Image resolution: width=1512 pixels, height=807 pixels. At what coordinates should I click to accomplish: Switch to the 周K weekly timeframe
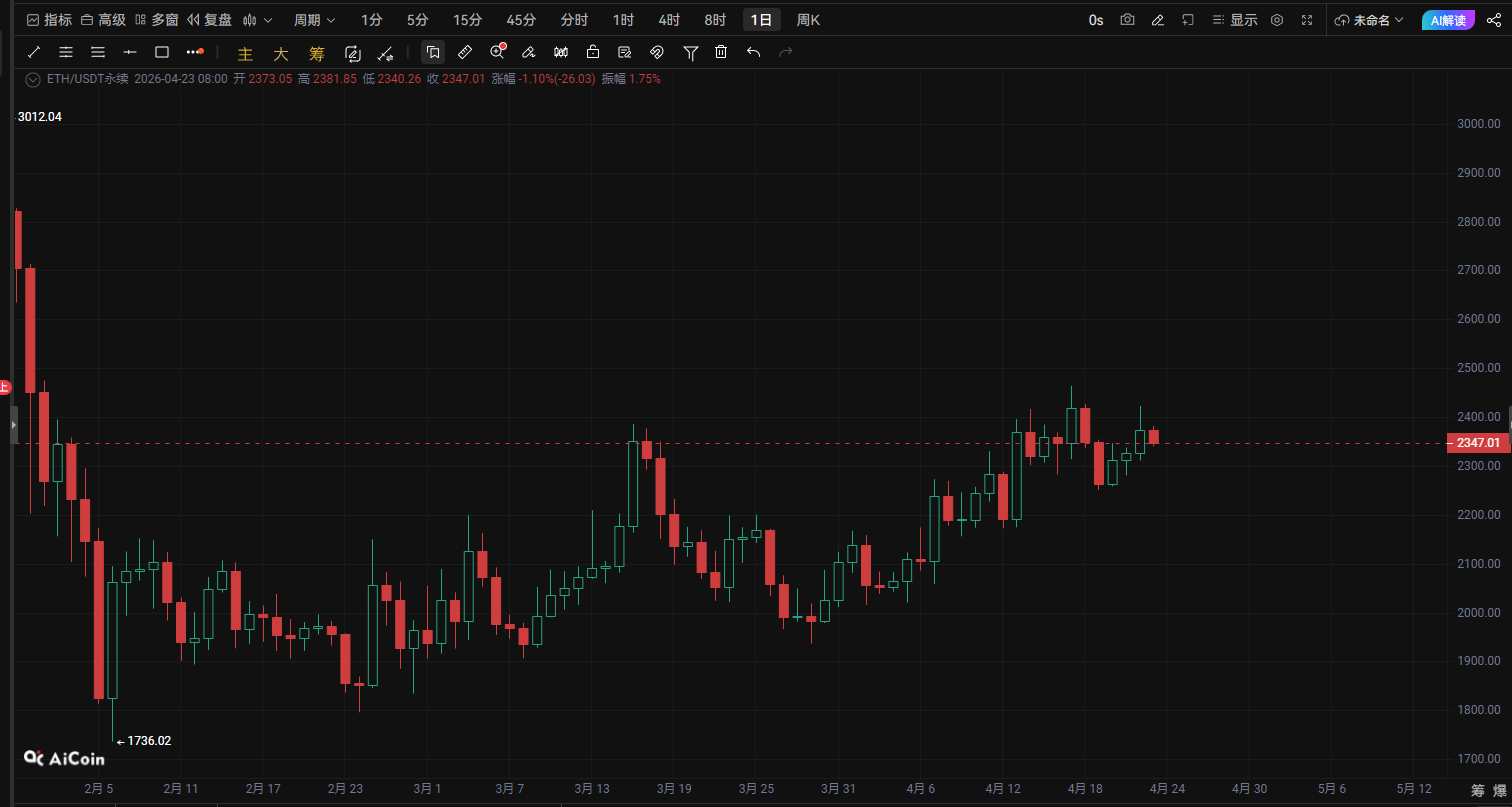click(808, 20)
